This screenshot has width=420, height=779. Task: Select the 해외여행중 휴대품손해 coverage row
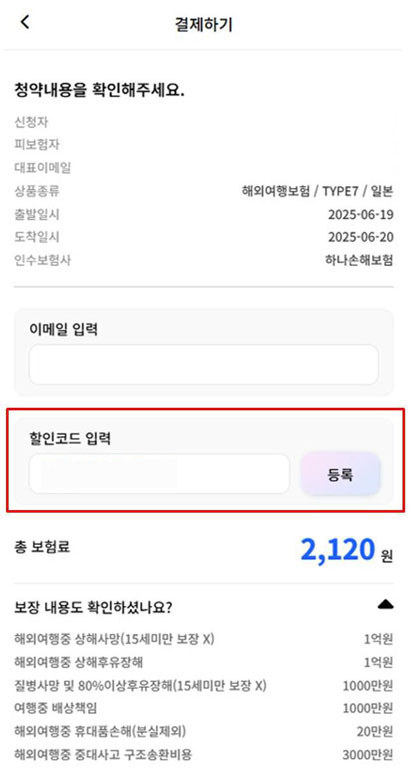coord(204,731)
